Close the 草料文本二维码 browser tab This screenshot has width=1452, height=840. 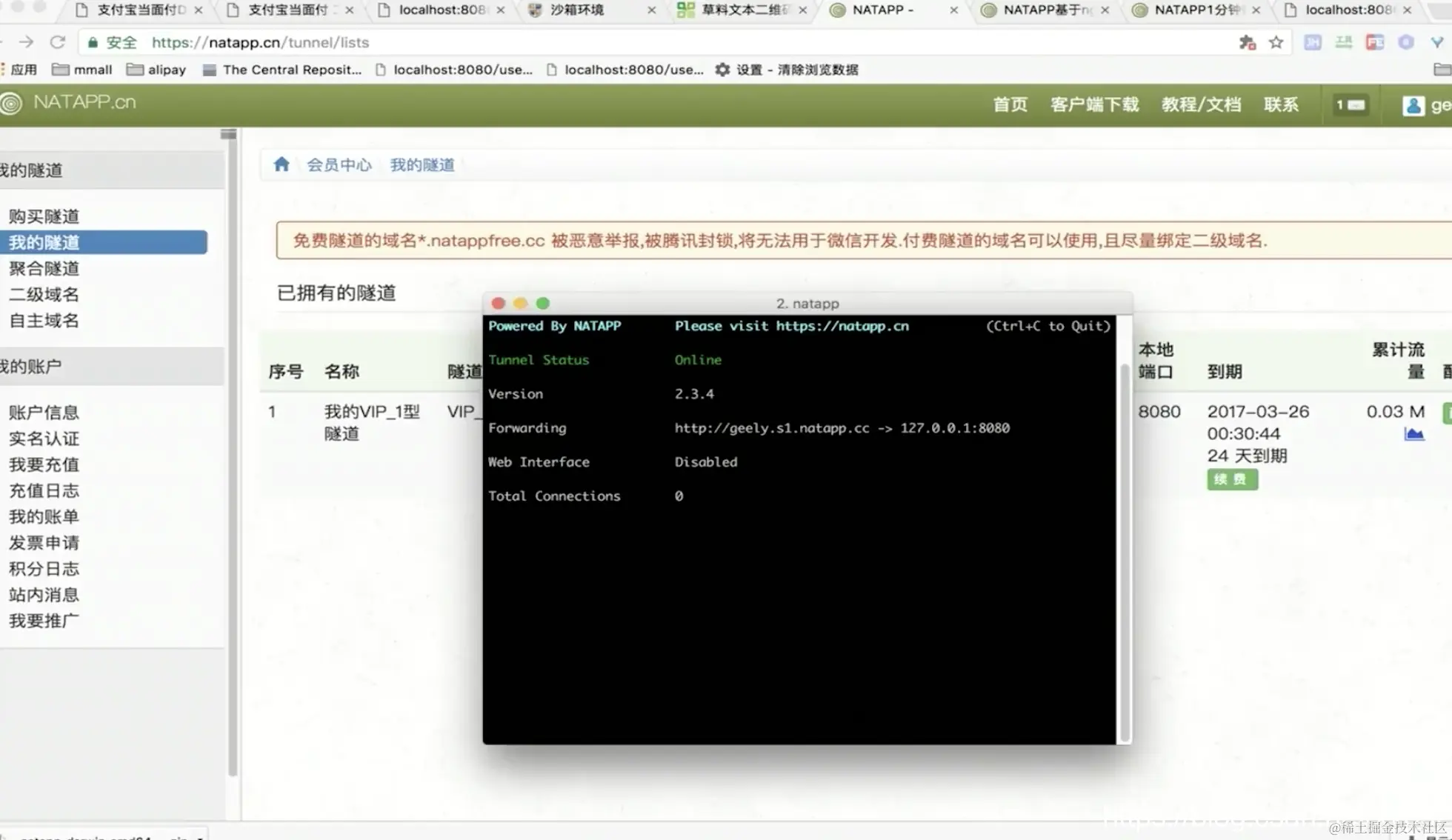click(802, 10)
